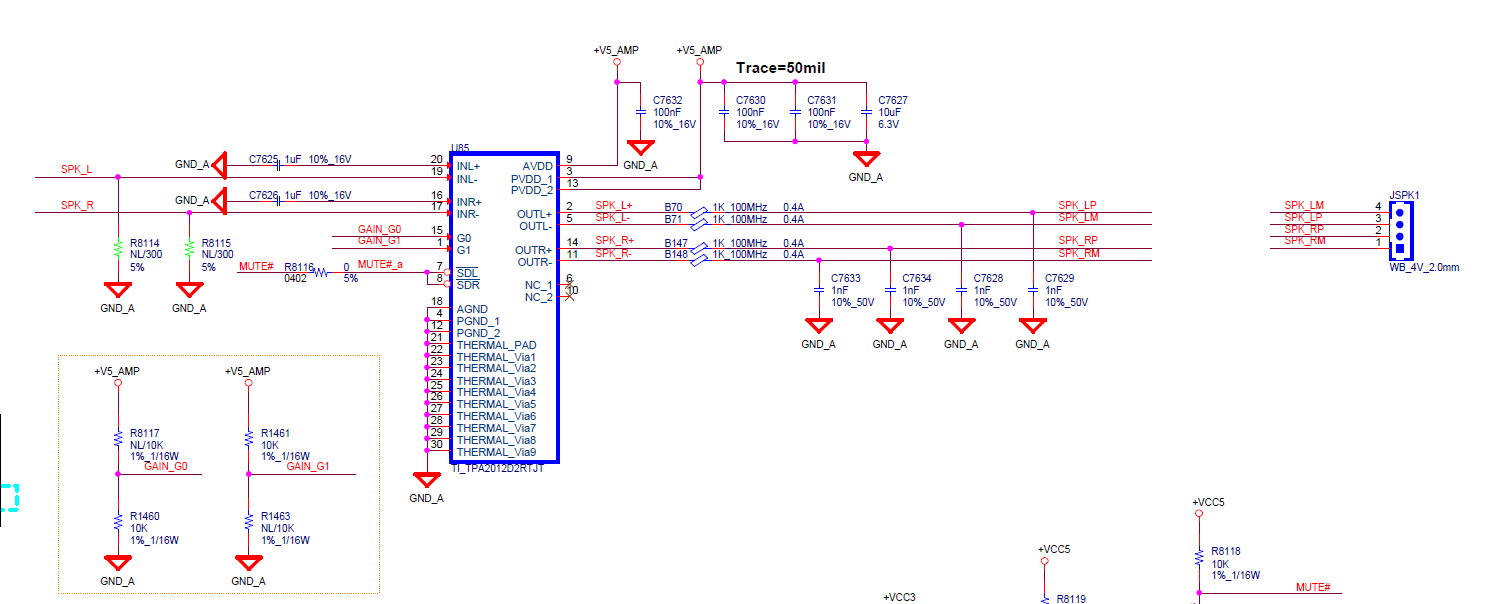Click the NC_2 no-connect X marker
1496x604 pixels.
569,296
